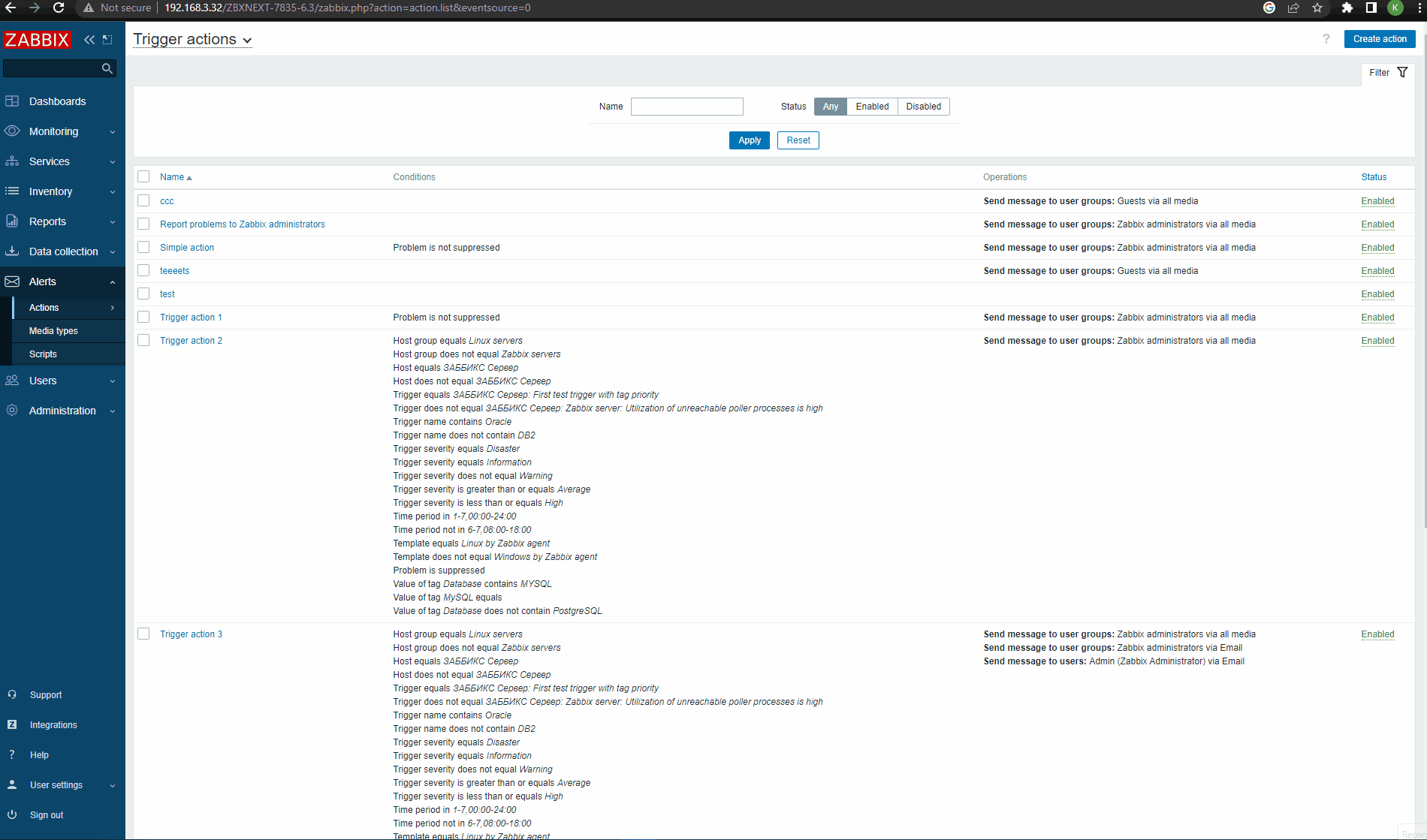Check the box for the ccc action

(x=143, y=201)
